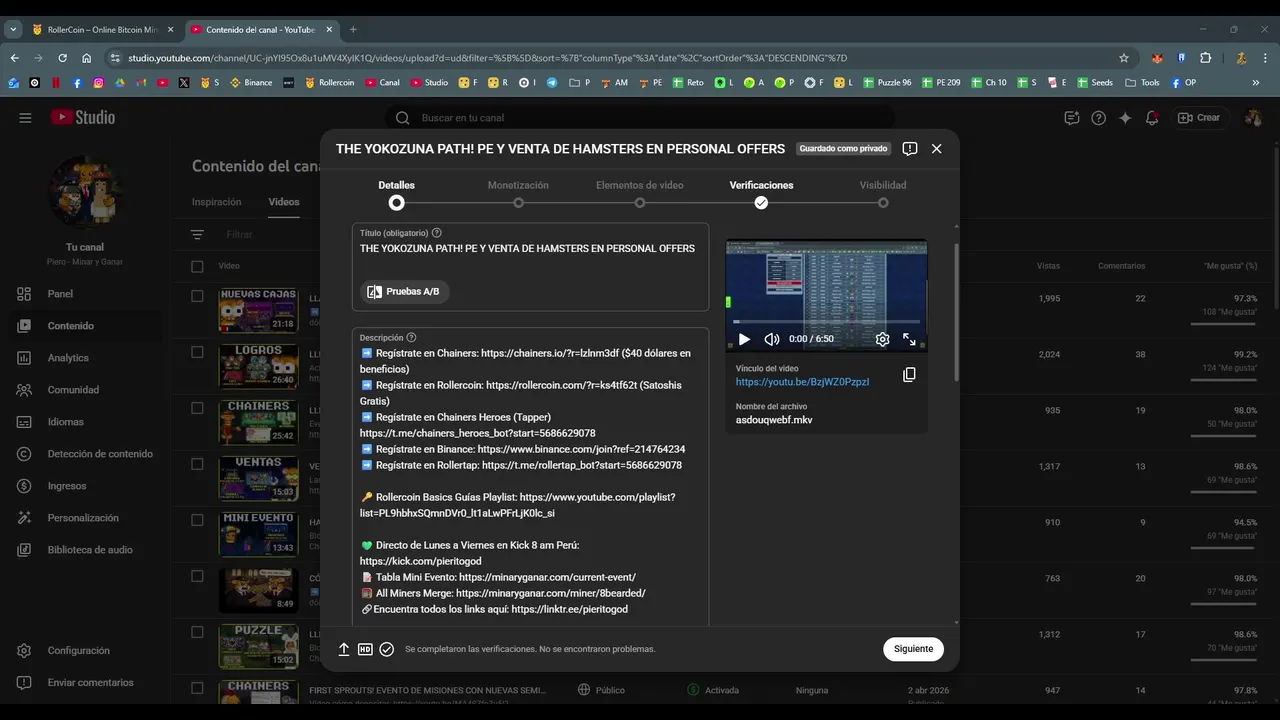Switch to the Inspiración tab
This screenshot has height=720, width=1280.
[216, 202]
